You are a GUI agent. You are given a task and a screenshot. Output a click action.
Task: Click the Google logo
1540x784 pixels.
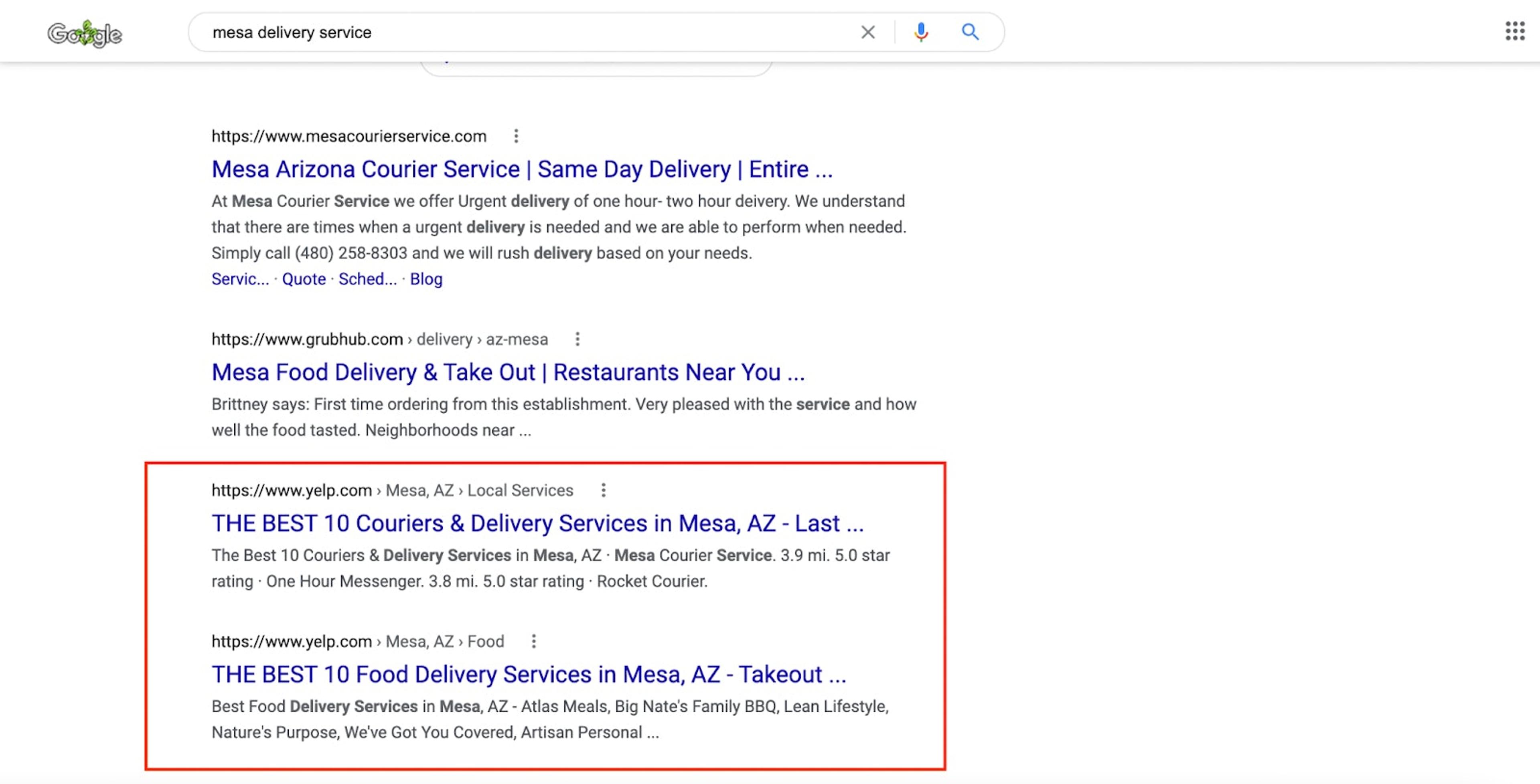[x=85, y=33]
